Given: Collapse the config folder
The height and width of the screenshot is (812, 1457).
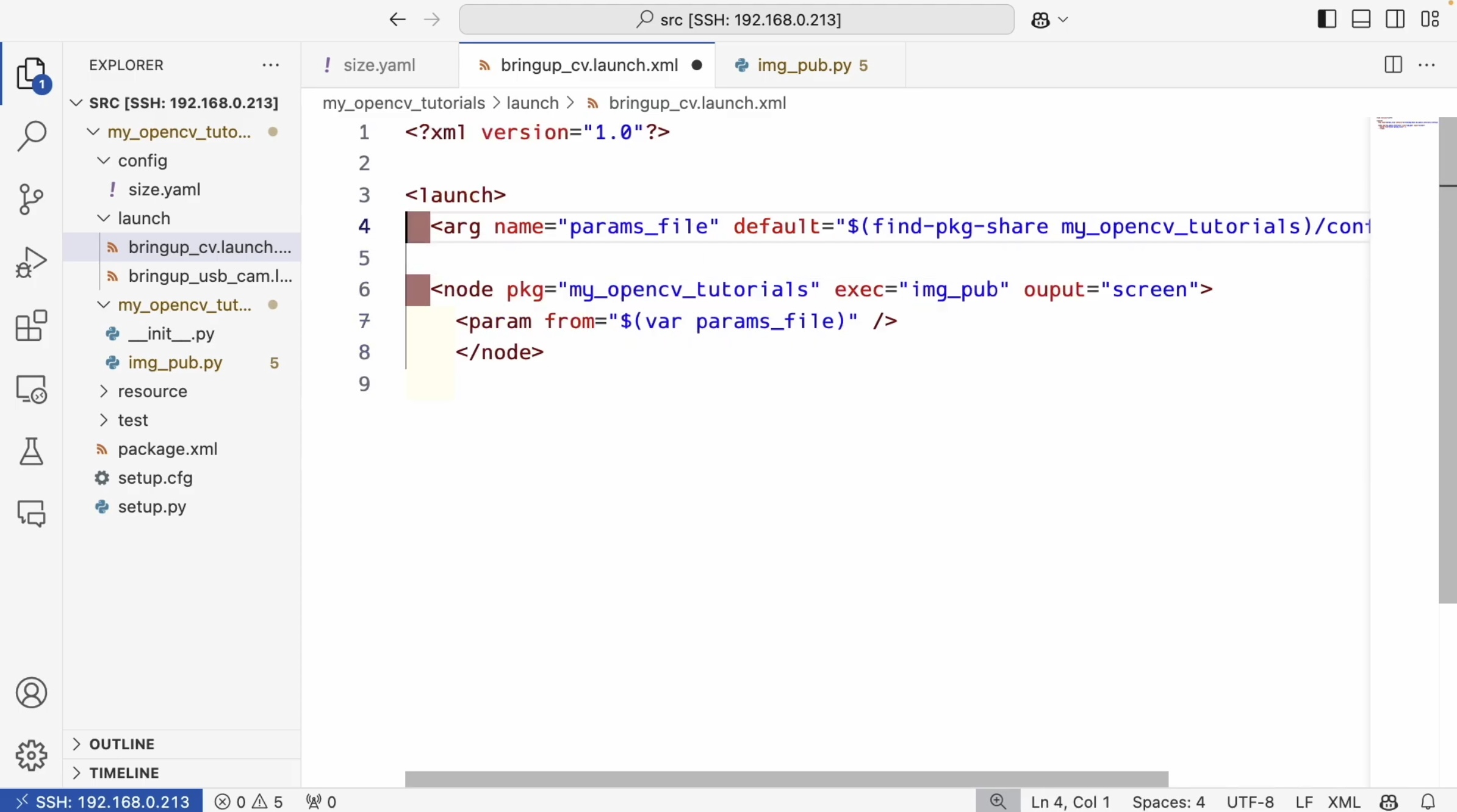Looking at the screenshot, I should click(142, 160).
